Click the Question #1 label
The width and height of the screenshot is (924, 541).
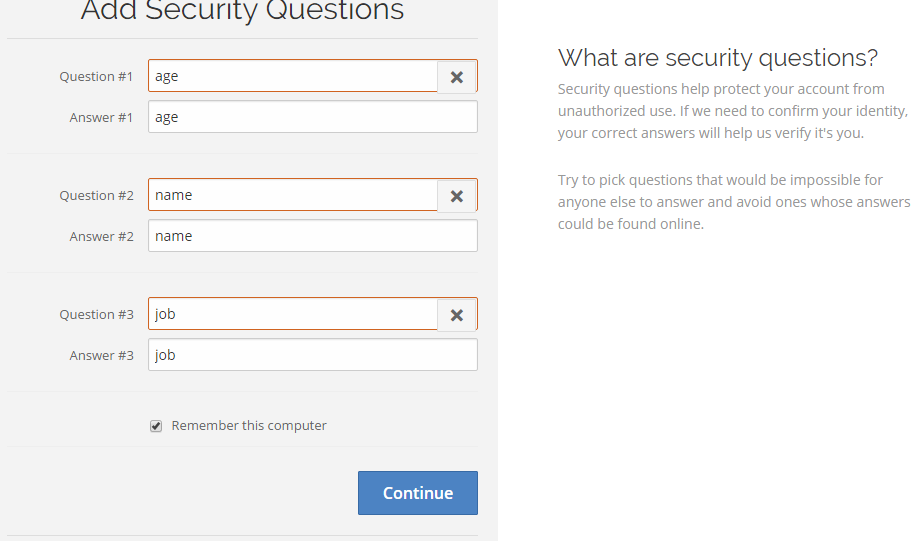click(x=96, y=77)
